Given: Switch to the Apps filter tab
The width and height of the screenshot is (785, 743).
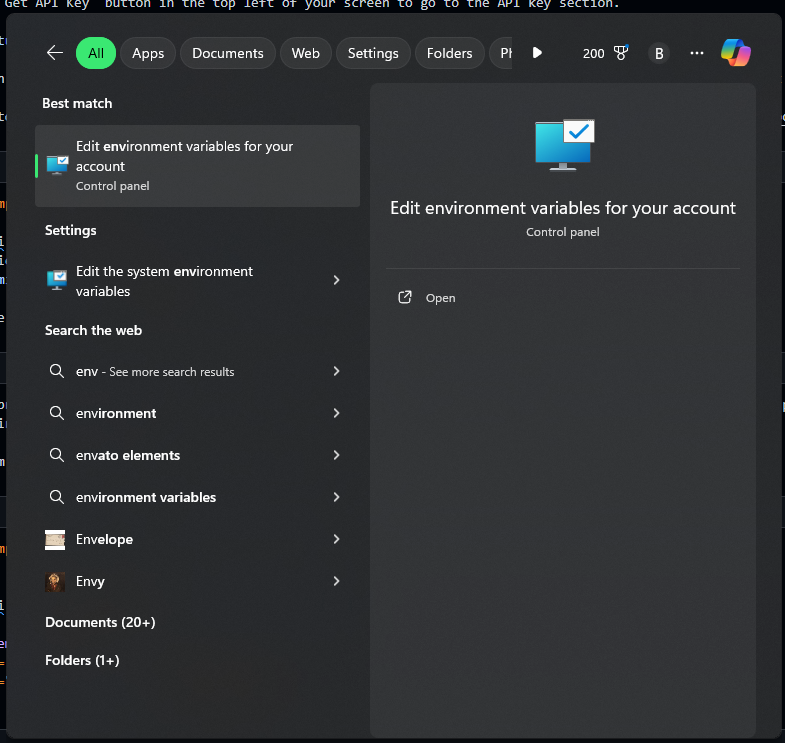Looking at the screenshot, I should pyautogui.click(x=148, y=53).
